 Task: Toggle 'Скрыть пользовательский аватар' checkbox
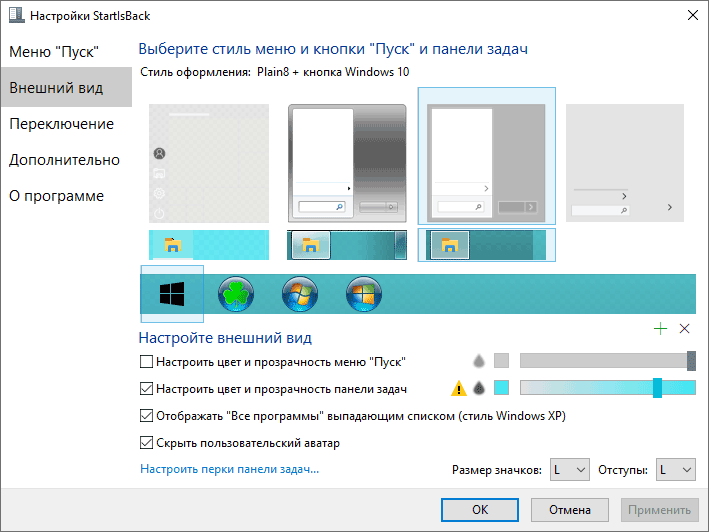(x=146, y=443)
